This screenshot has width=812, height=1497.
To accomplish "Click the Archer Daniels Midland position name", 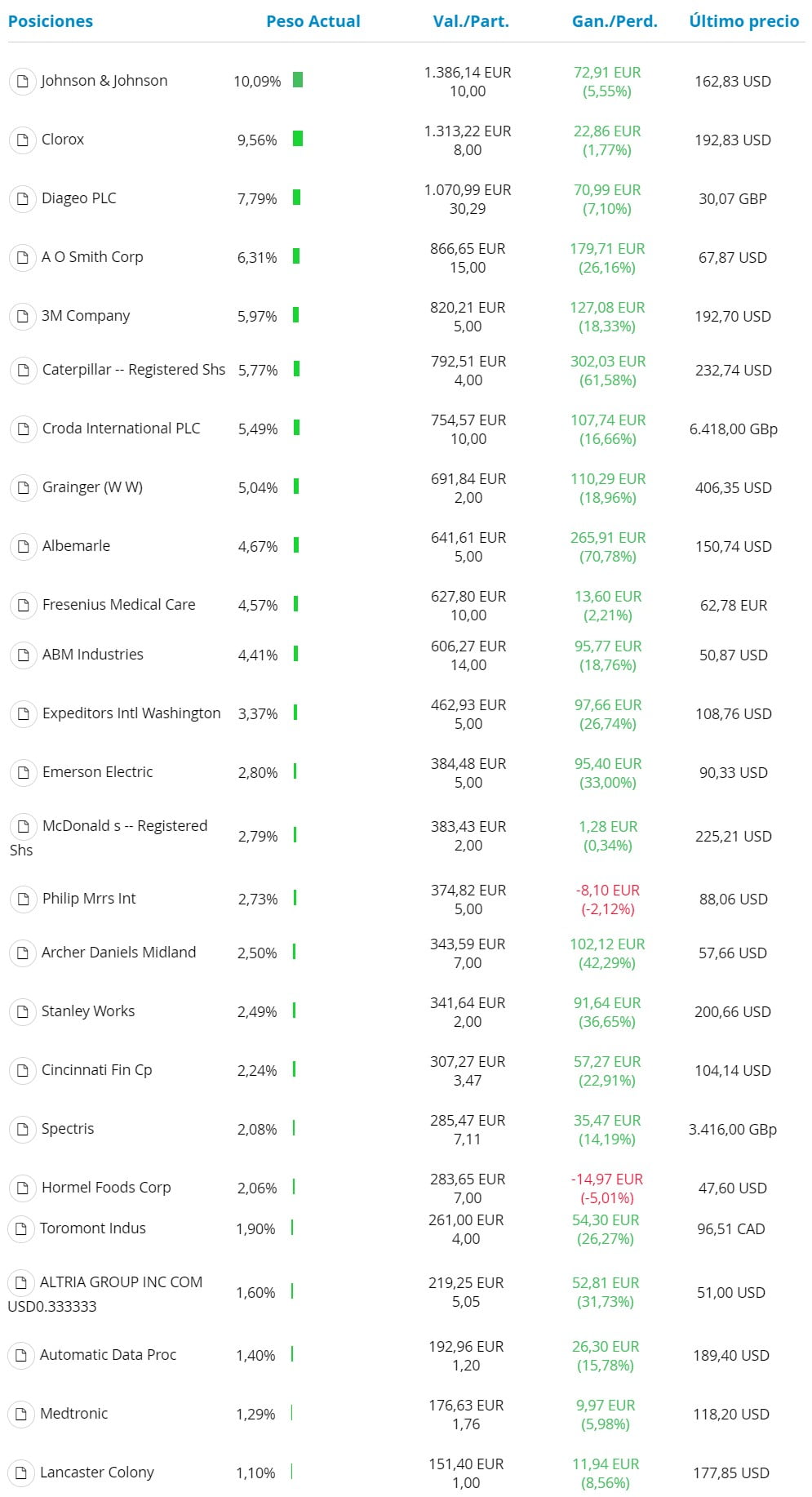I will [119, 953].
